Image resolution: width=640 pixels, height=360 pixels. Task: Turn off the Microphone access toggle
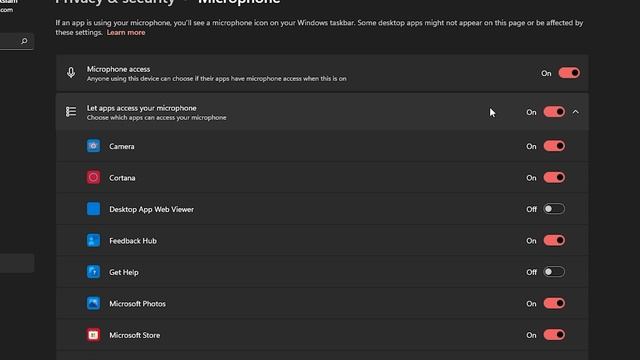pyautogui.click(x=569, y=73)
